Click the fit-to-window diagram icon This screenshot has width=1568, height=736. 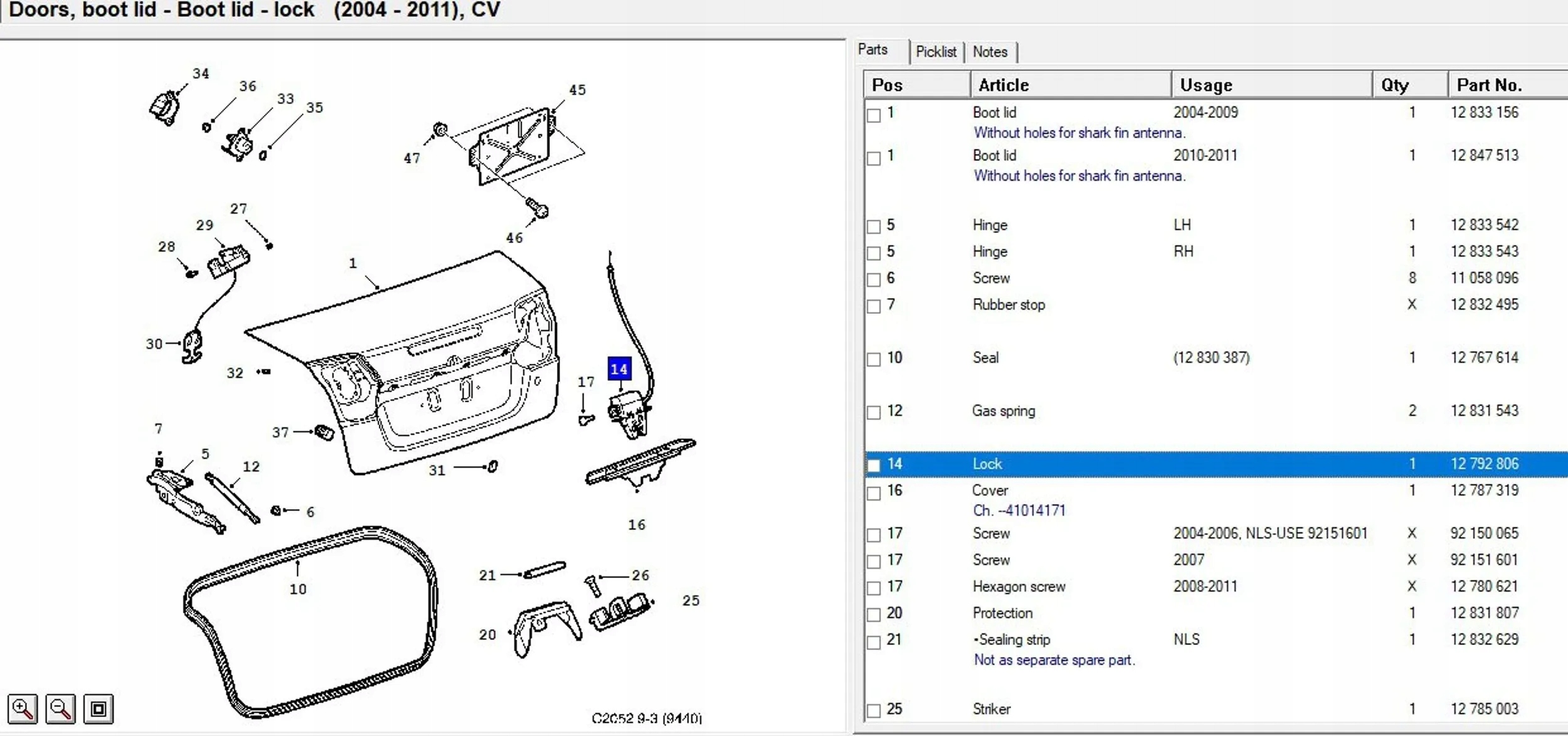tap(98, 709)
